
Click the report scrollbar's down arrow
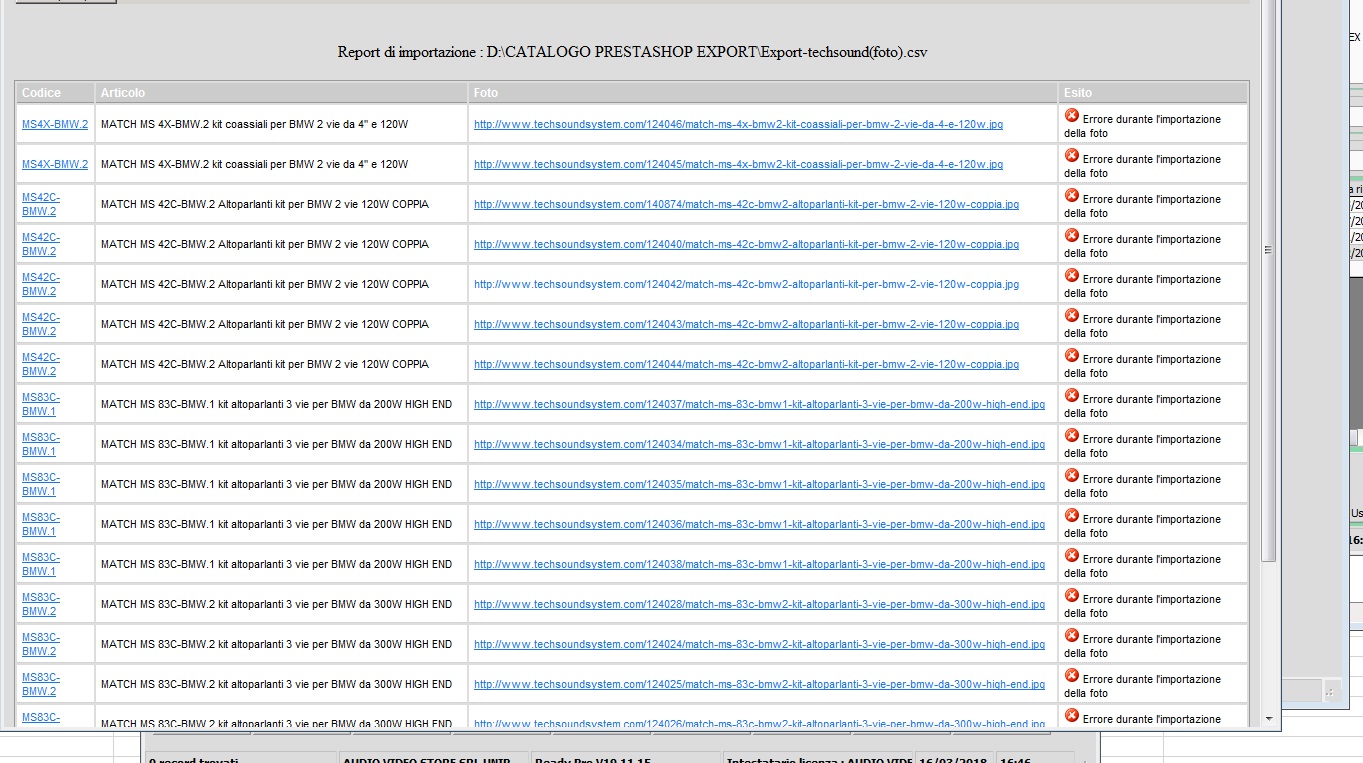click(x=1269, y=718)
